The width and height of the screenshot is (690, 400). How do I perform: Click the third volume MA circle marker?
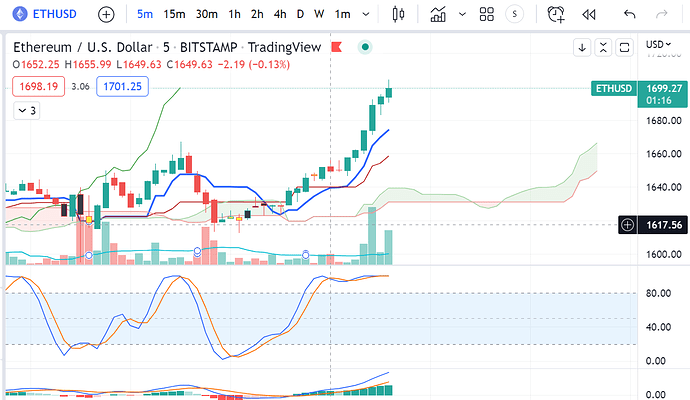305,255
